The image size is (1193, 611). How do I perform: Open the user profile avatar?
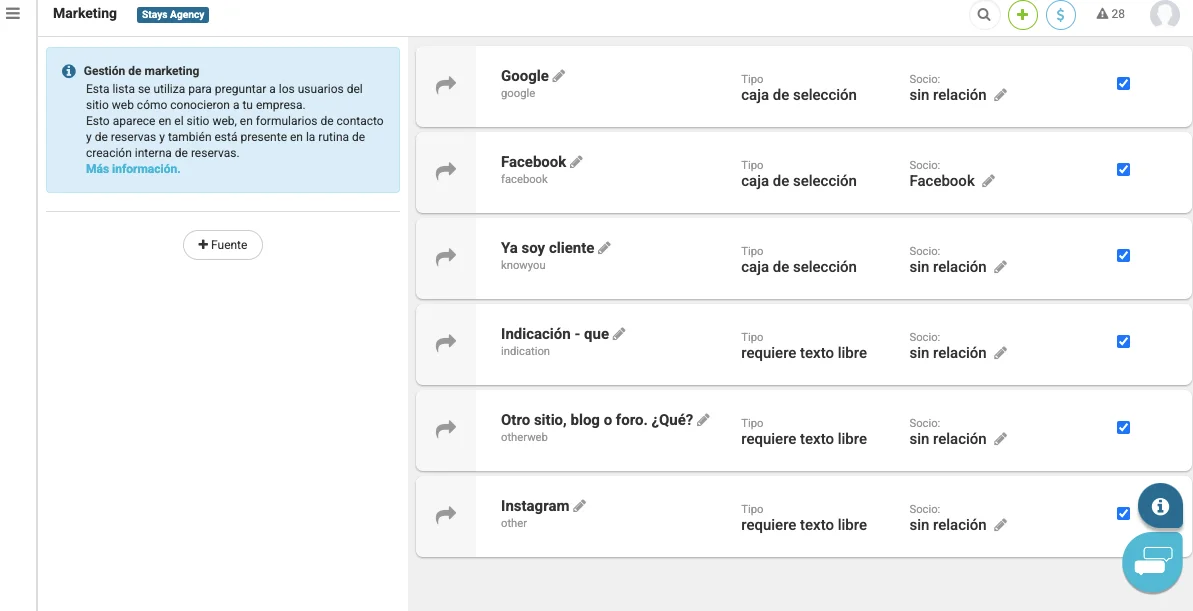[x=1164, y=14]
